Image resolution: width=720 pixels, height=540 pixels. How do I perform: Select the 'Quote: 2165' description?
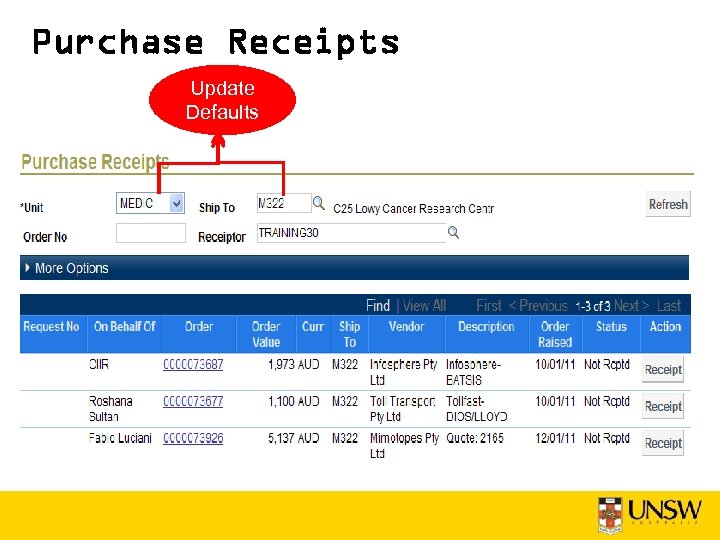pyautogui.click(x=475, y=438)
